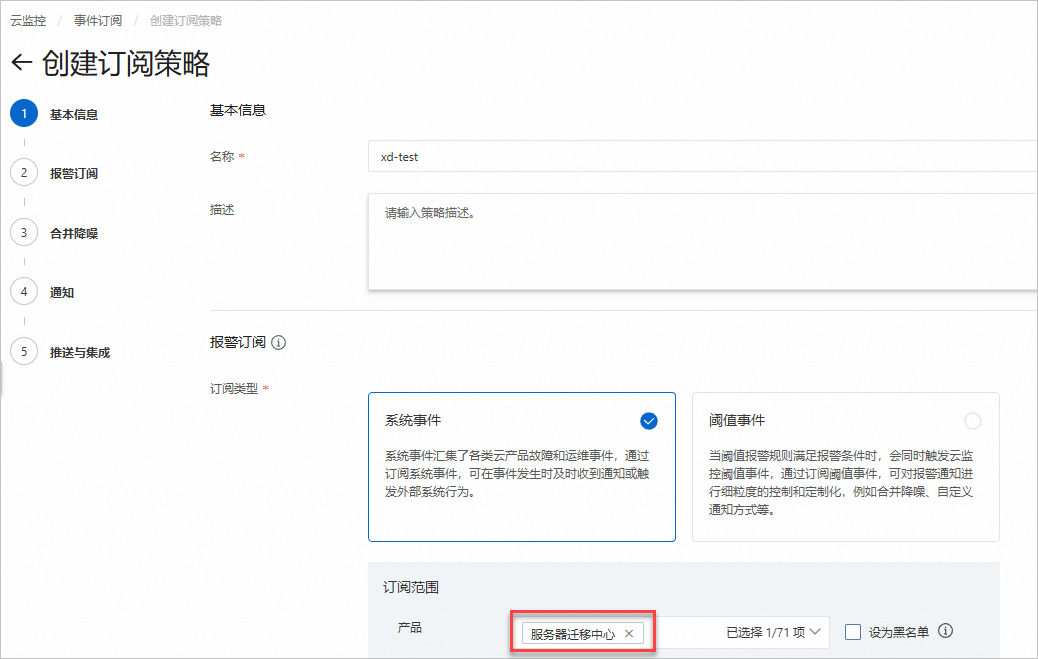Screen dimensions: 1038x659
Task: Remove the 服务器迁移中心 product tag
Action: click(x=629, y=634)
